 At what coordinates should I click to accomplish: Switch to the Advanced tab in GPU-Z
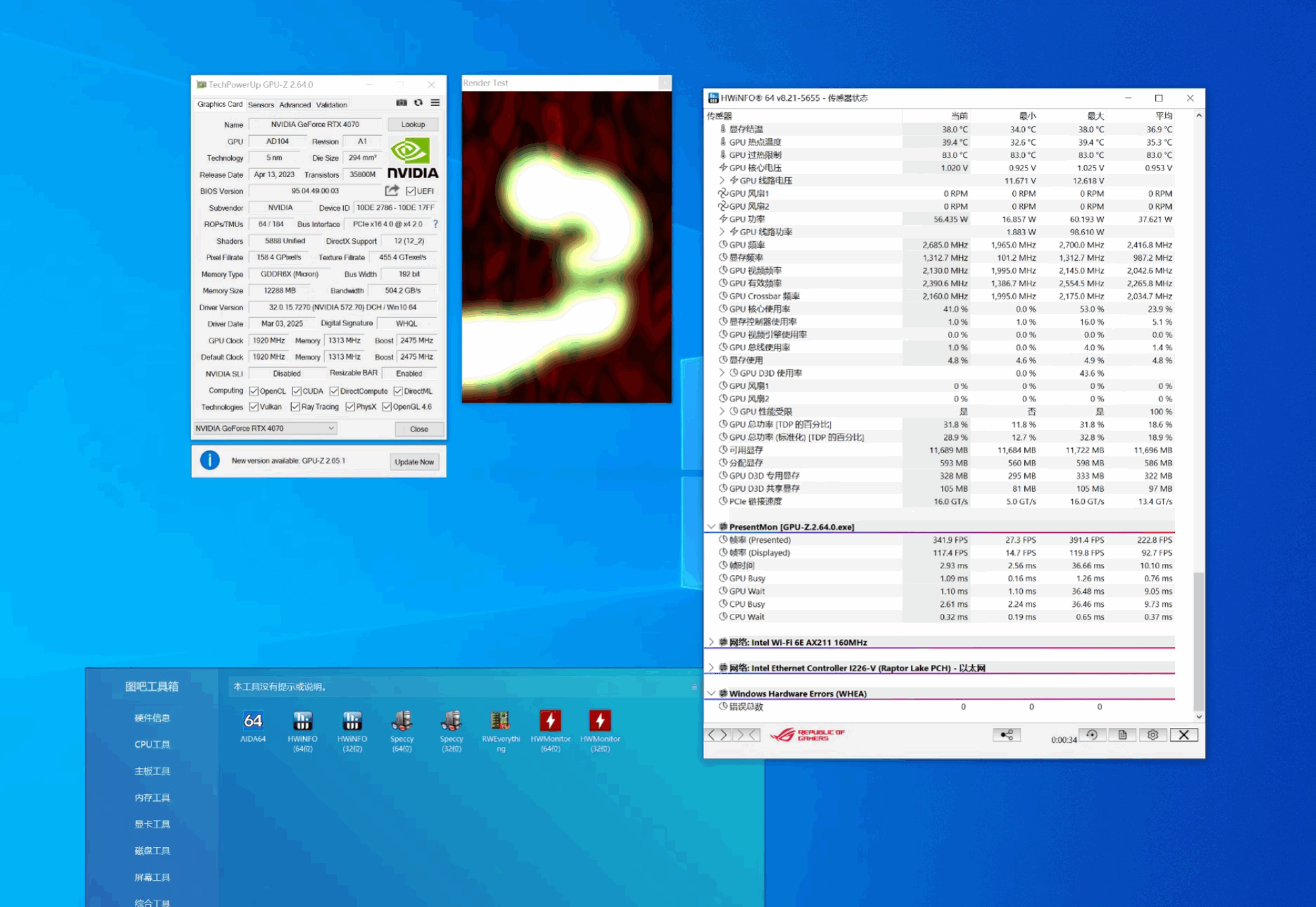pyautogui.click(x=294, y=105)
